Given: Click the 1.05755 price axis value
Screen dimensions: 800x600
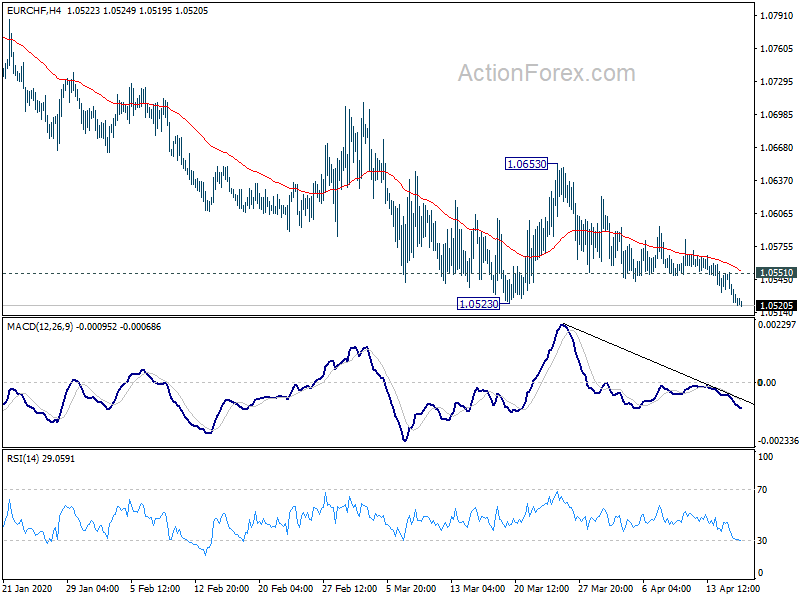Looking at the screenshot, I should point(777,246).
